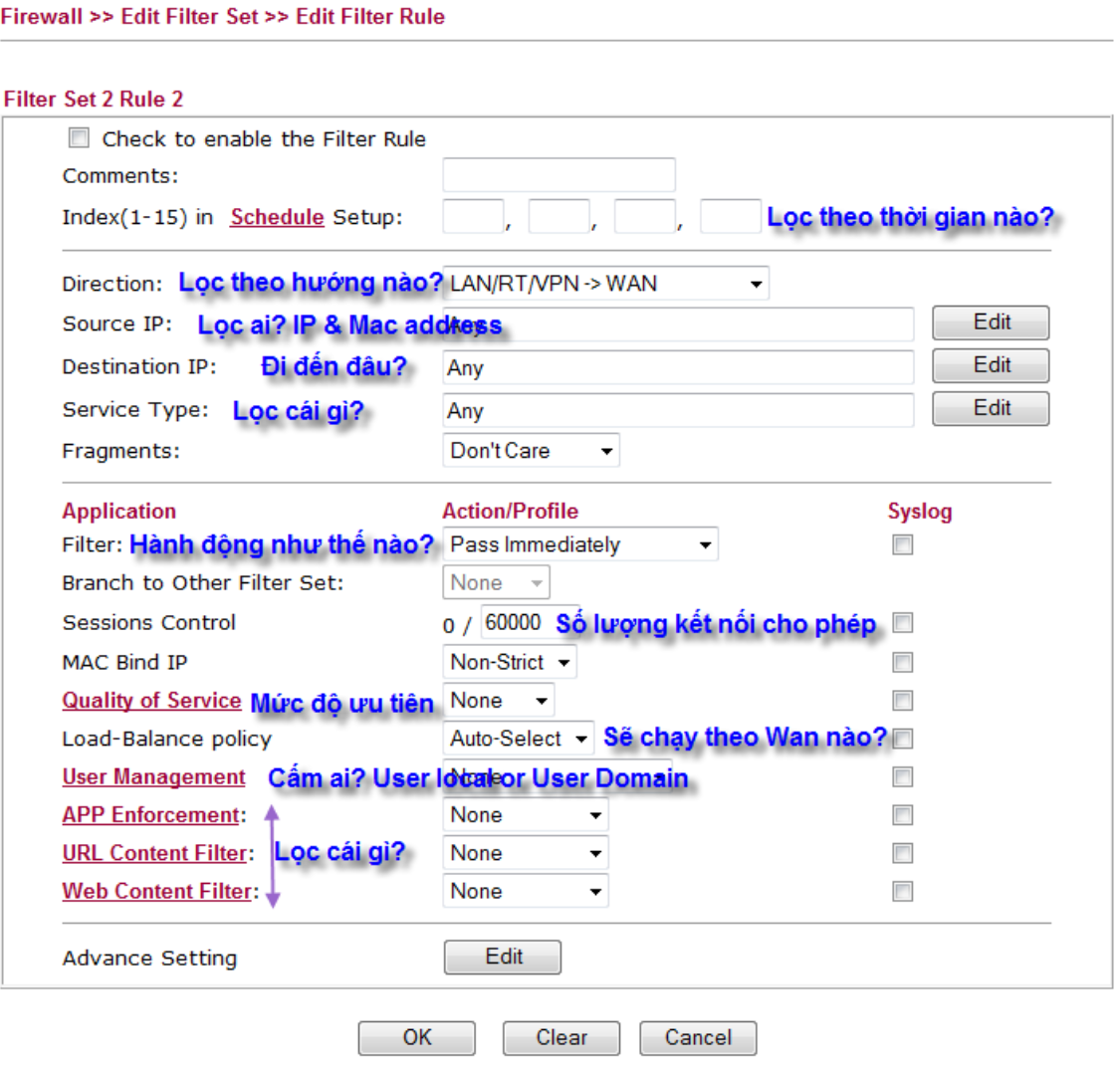Open the APP Enforcement dropdown
Screen dimensions: 1120x1075
tap(525, 815)
